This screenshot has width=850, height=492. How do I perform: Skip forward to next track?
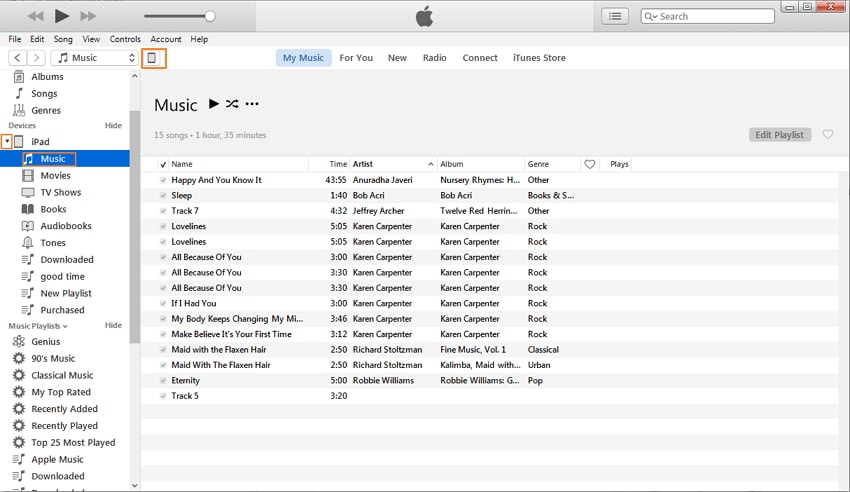tap(88, 16)
